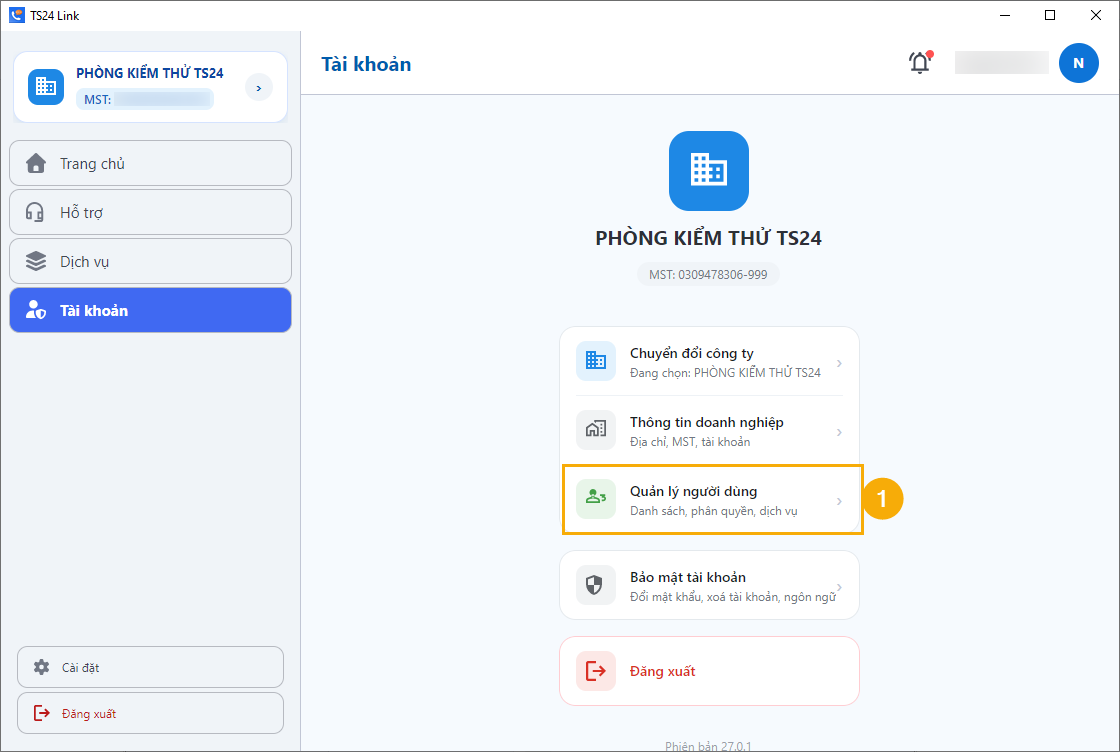Click the TS24 Link app icon in title bar

point(16,15)
